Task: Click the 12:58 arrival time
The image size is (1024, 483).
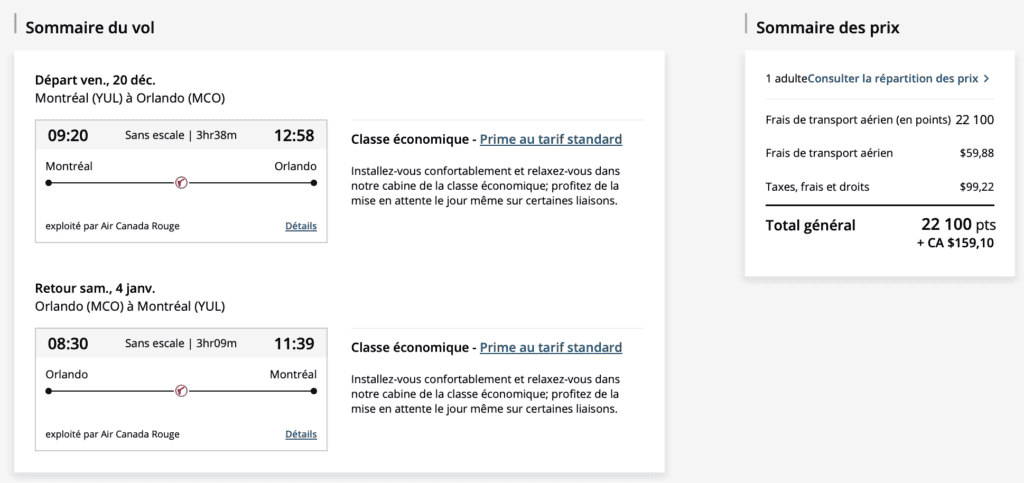Action: (x=294, y=136)
